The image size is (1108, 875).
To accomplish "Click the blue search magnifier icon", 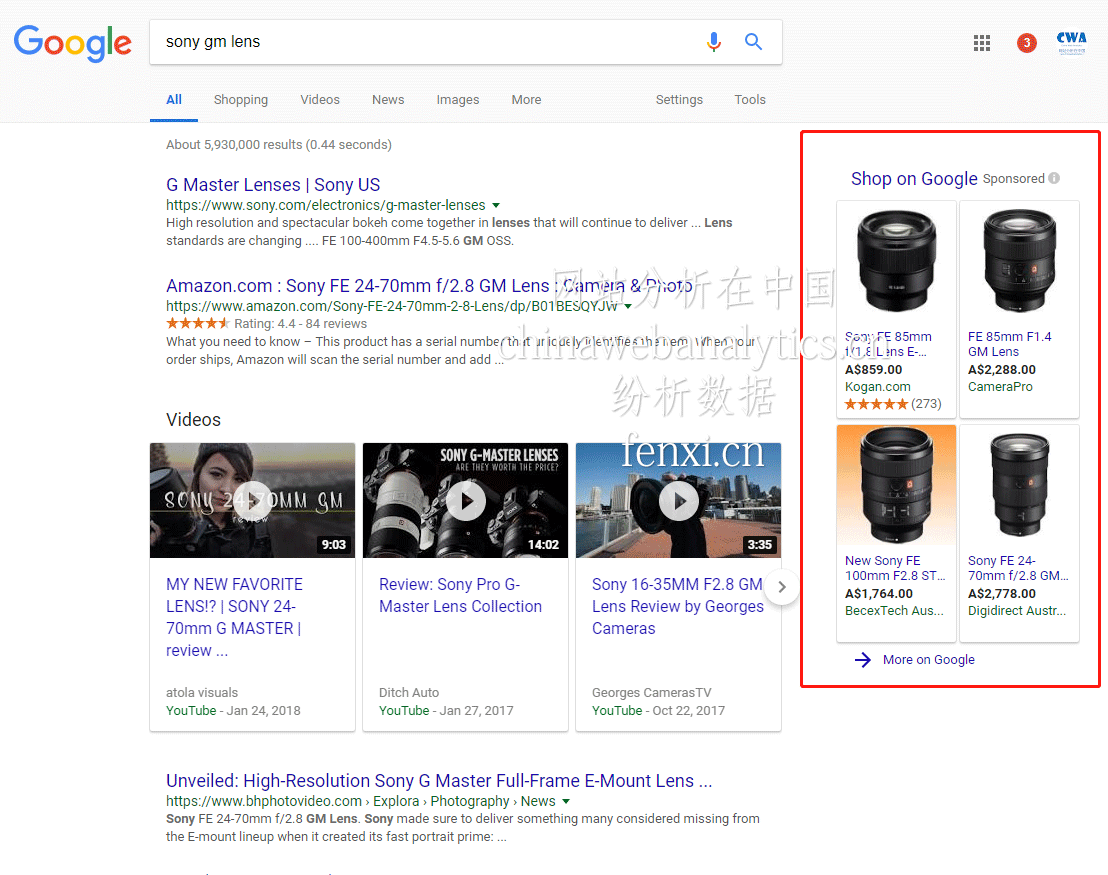I will (754, 42).
